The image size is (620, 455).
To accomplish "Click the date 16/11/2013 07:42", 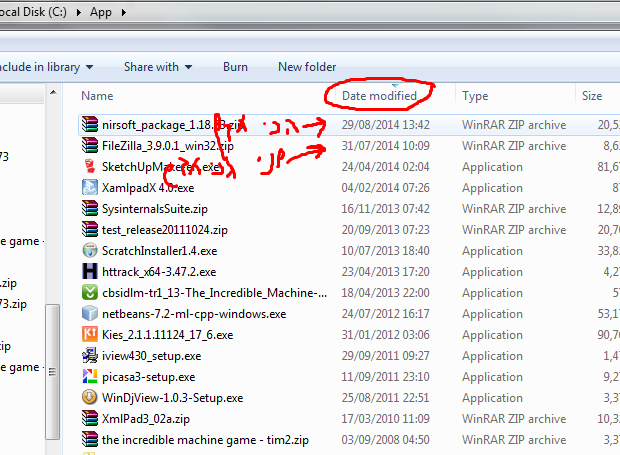I will coord(386,209).
